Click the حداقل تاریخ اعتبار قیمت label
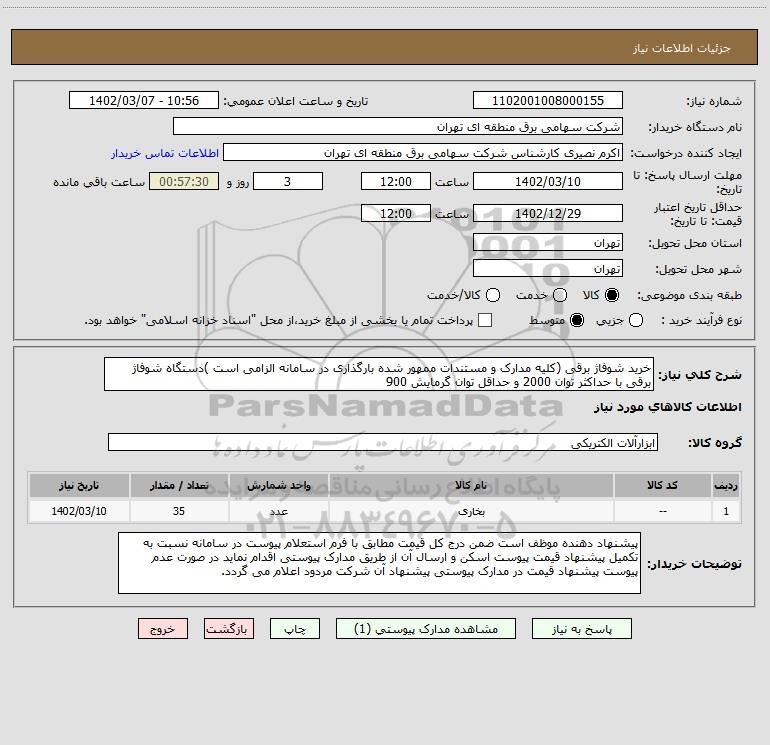The image size is (770, 745). click(698, 214)
